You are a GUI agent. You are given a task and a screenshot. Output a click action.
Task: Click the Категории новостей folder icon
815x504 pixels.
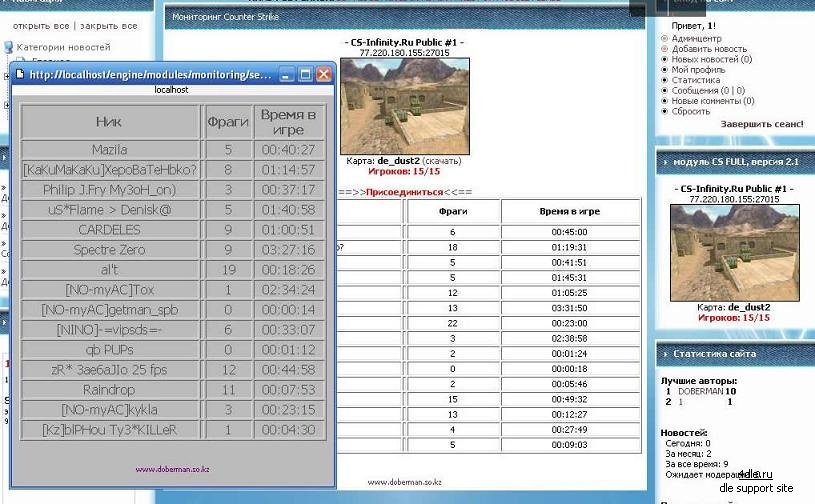pos(8,47)
